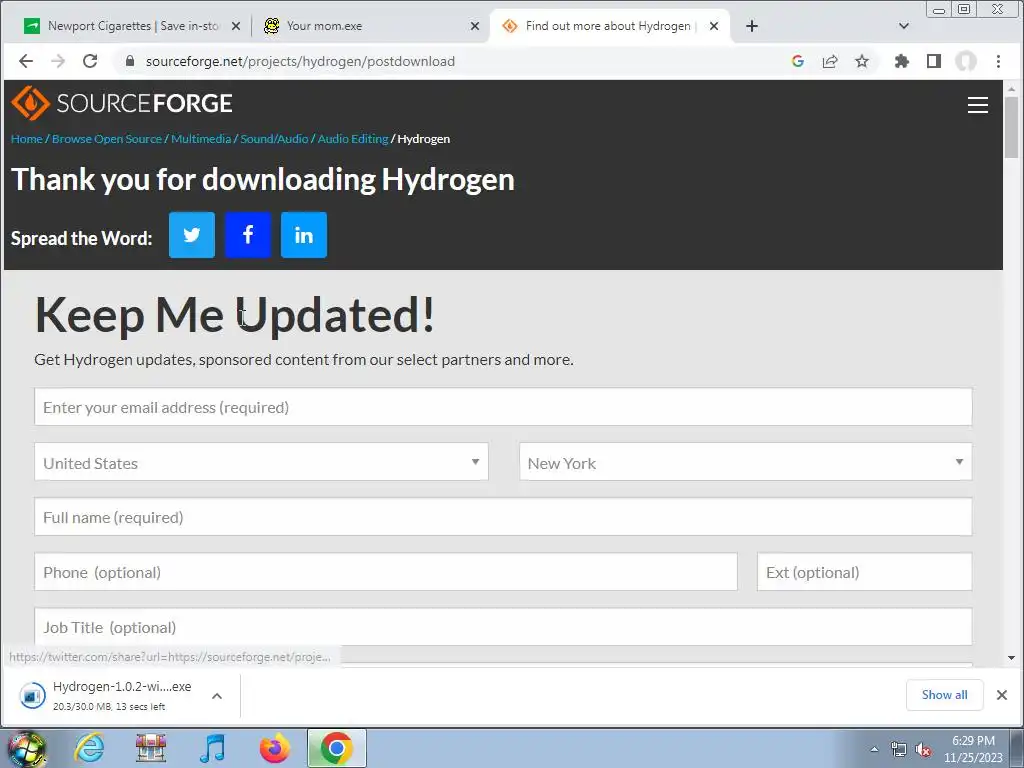The height and width of the screenshot is (768, 1024).
Task: Follow the Home breadcrumb link
Action: pos(27,138)
